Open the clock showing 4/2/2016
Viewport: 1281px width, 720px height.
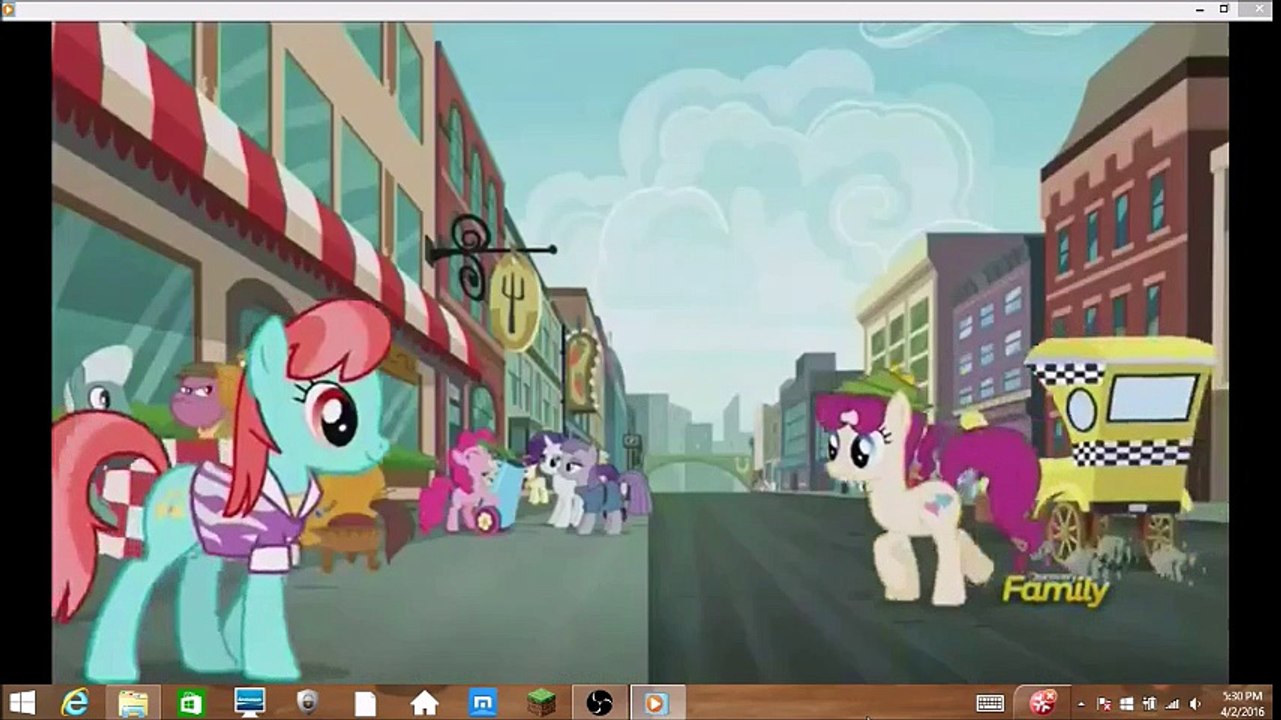1241,703
